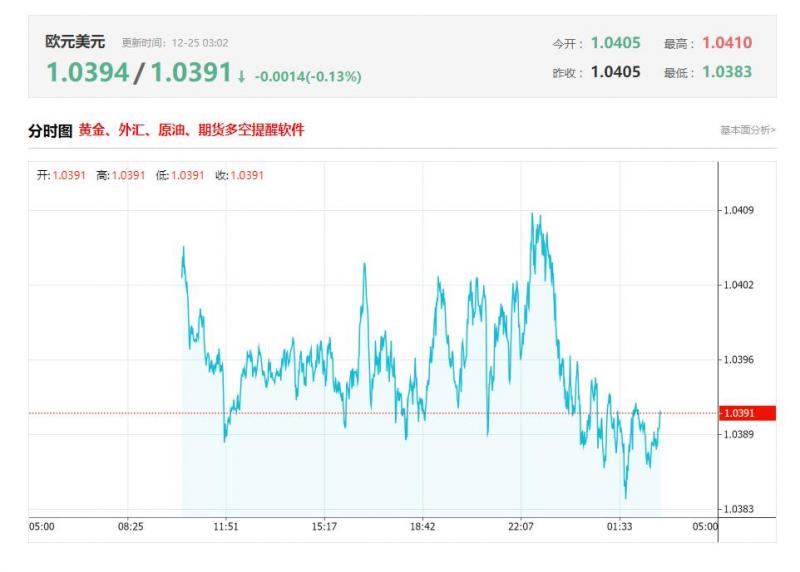The image size is (800, 572).
Task: Click the 欧元美元 title
Action: pos(75,42)
